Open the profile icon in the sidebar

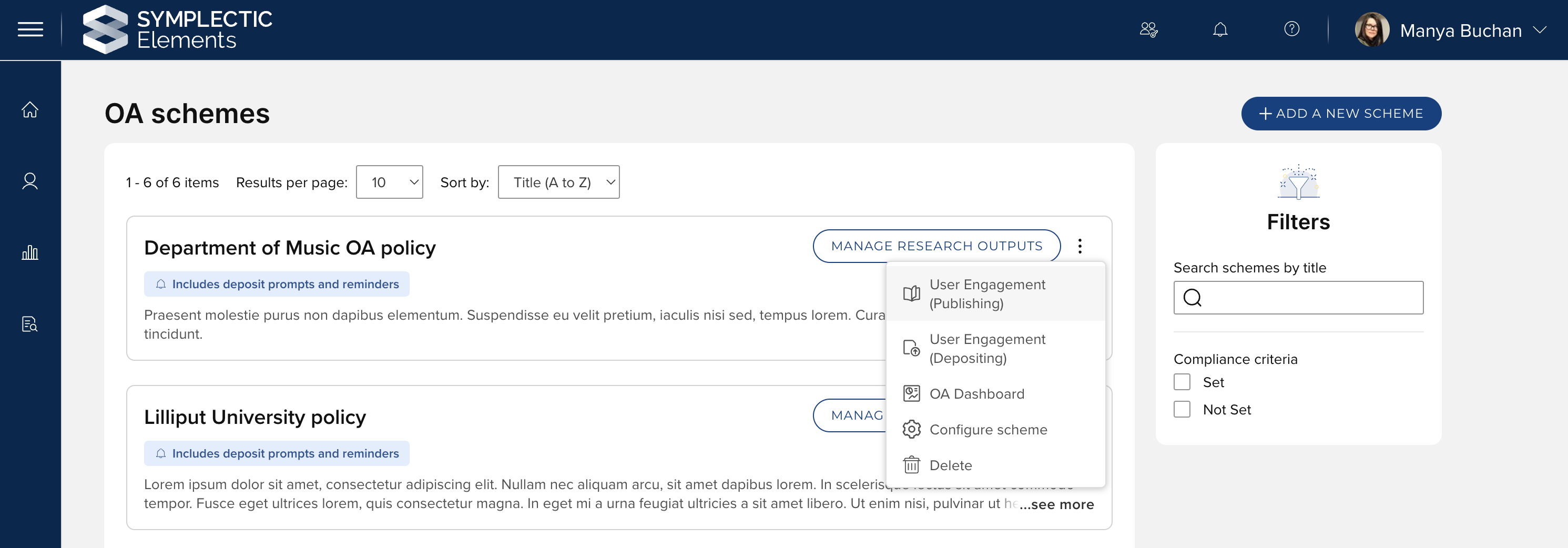click(30, 181)
